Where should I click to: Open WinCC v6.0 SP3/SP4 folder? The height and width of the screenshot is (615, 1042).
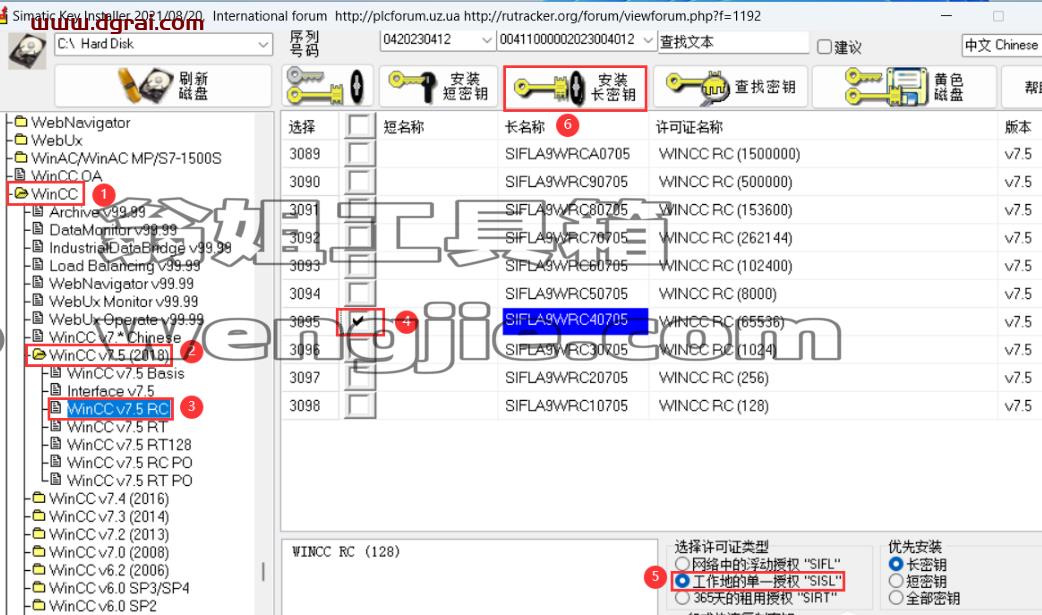click(x=119, y=588)
